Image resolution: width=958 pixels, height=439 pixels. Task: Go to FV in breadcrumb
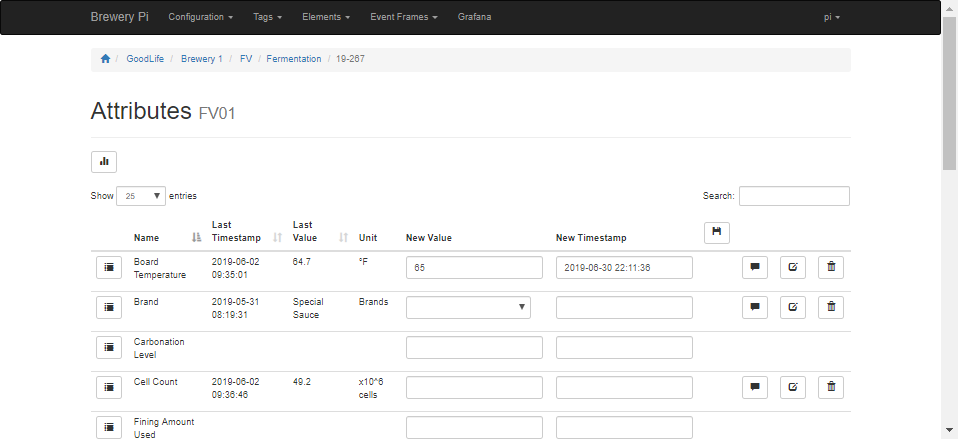coord(246,59)
